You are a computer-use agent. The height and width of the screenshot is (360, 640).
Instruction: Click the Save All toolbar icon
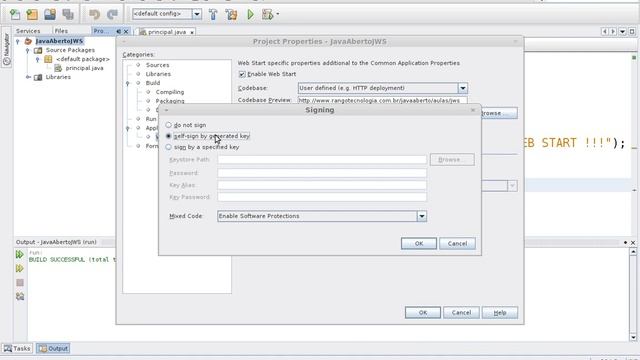68,14
